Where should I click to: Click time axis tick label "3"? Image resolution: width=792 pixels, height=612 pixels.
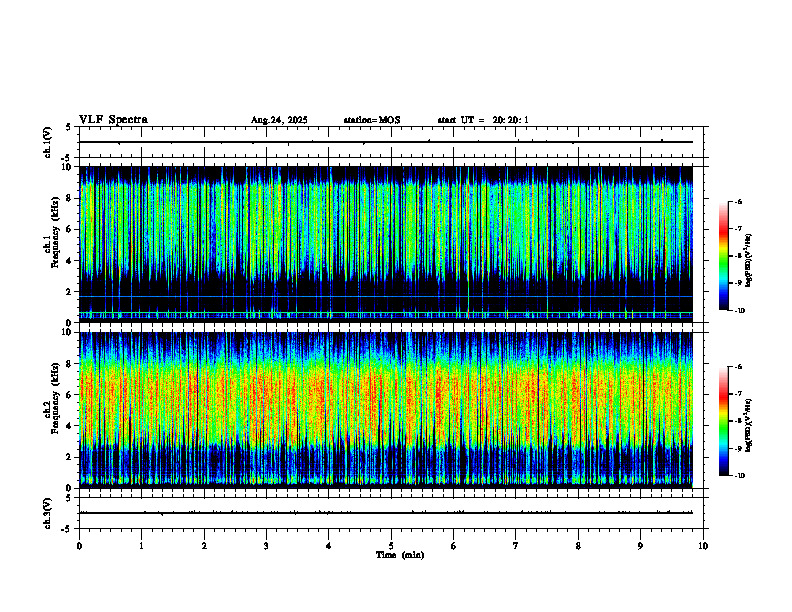click(266, 546)
